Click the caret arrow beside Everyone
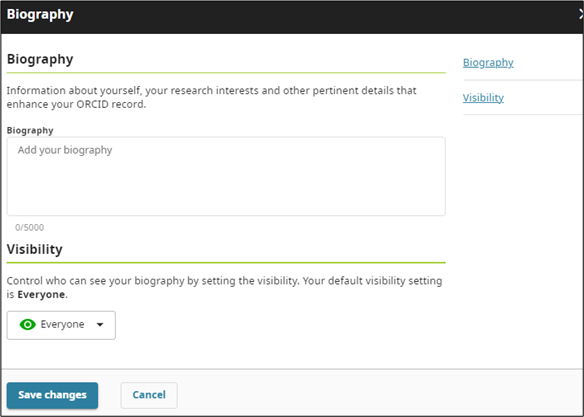The image size is (584, 417). click(x=100, y=325)
